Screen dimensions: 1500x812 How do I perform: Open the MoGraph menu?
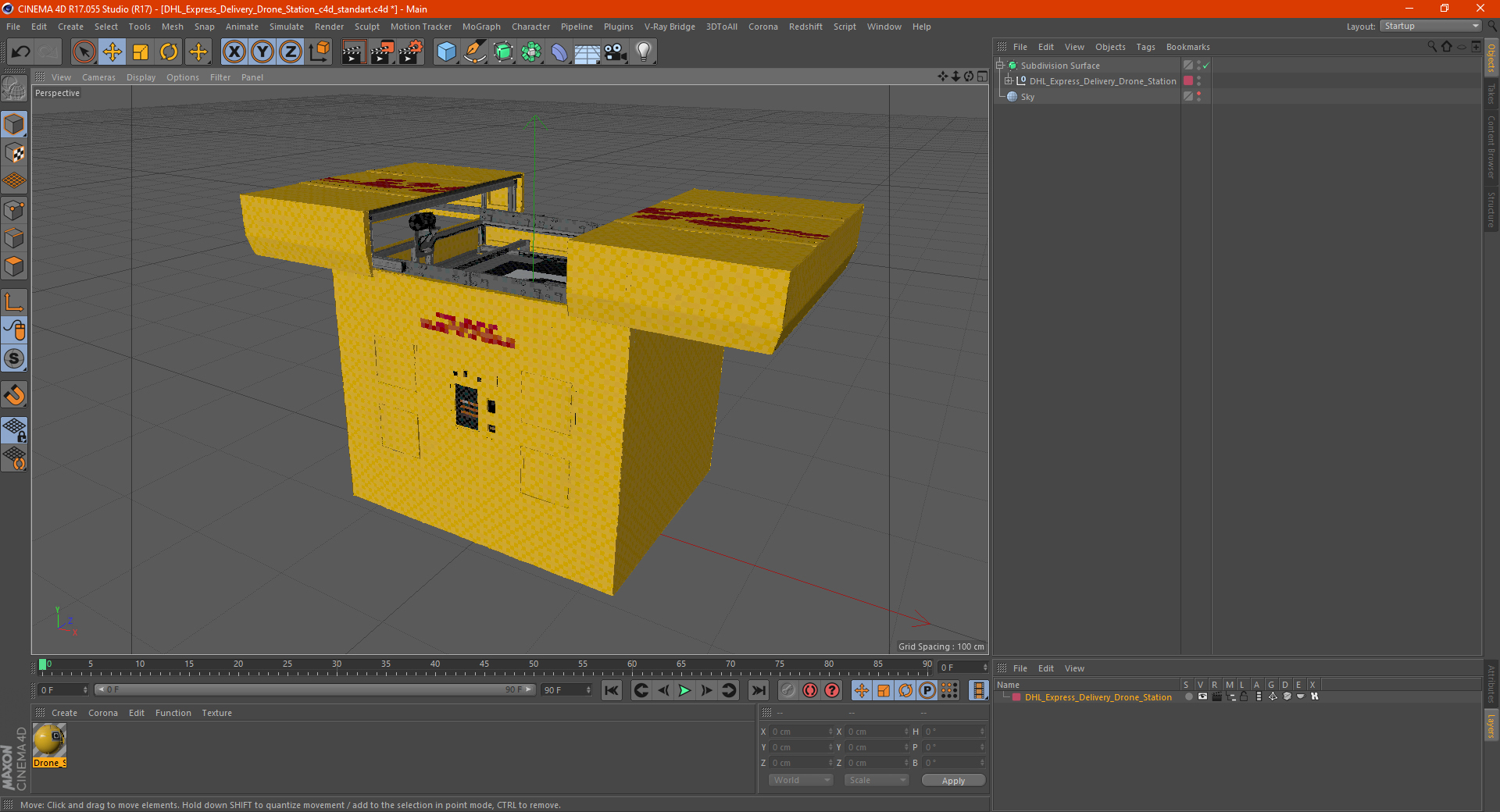point(481,27)
